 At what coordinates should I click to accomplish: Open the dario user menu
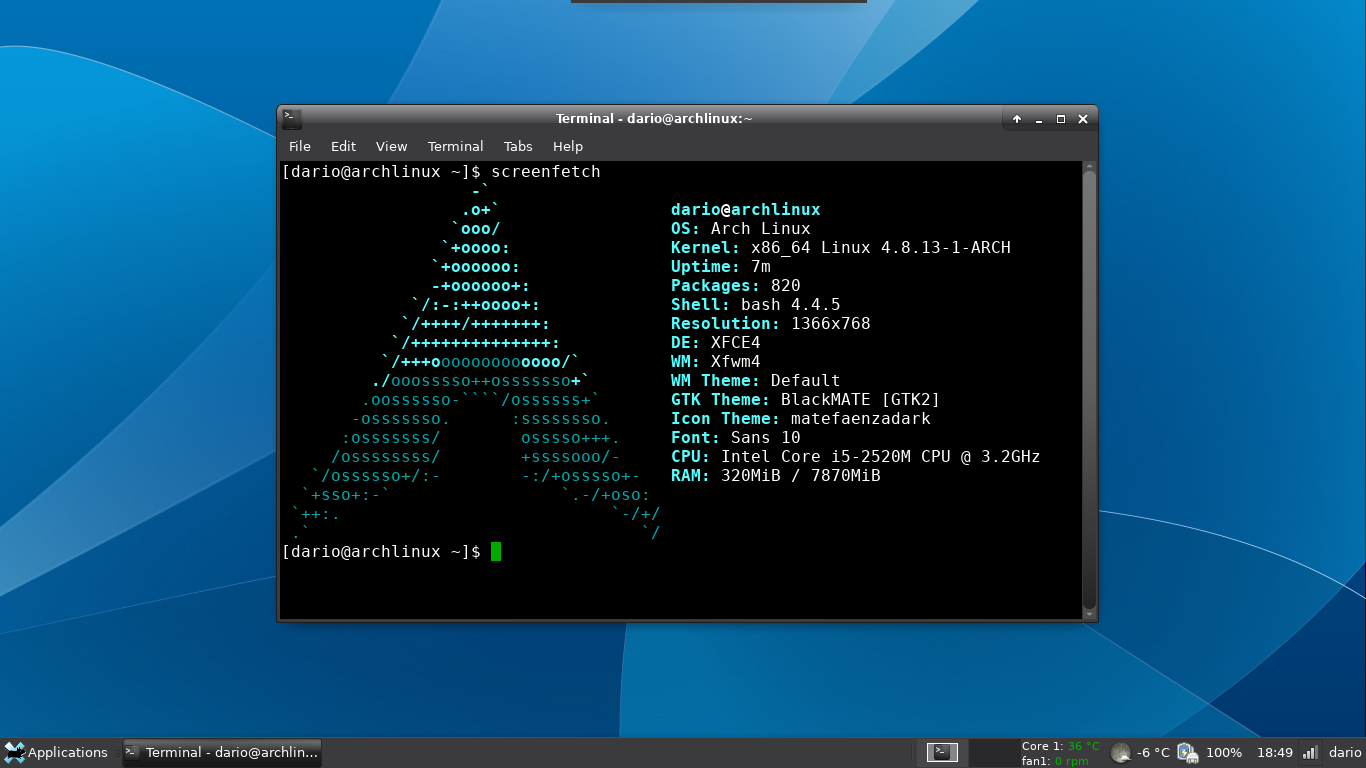(x=1345, y=752)
